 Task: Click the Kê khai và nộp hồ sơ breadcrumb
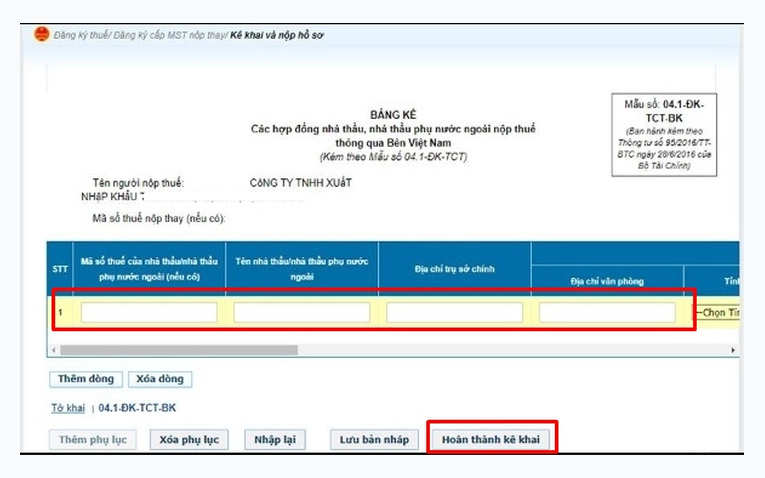[277, 35]
